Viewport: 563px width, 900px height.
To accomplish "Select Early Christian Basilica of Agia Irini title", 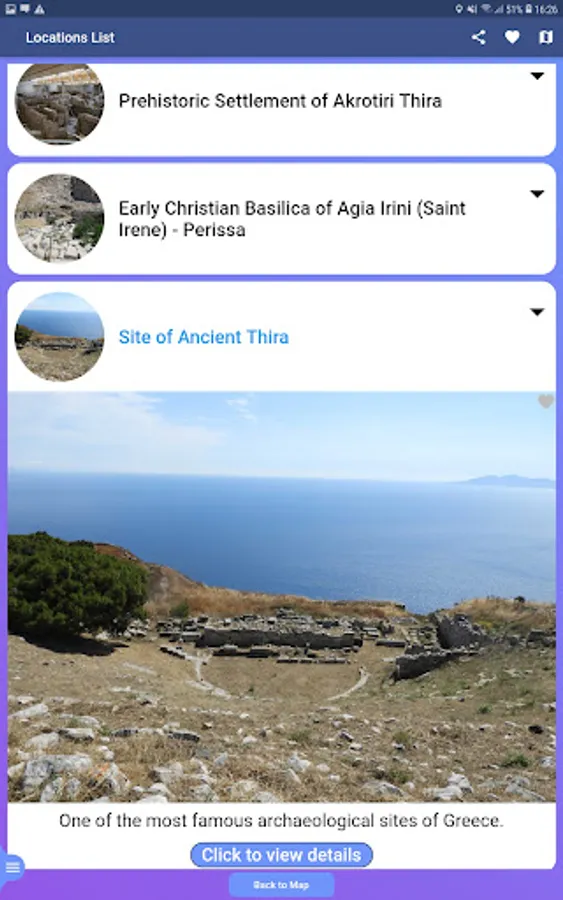I will [292, 219].
